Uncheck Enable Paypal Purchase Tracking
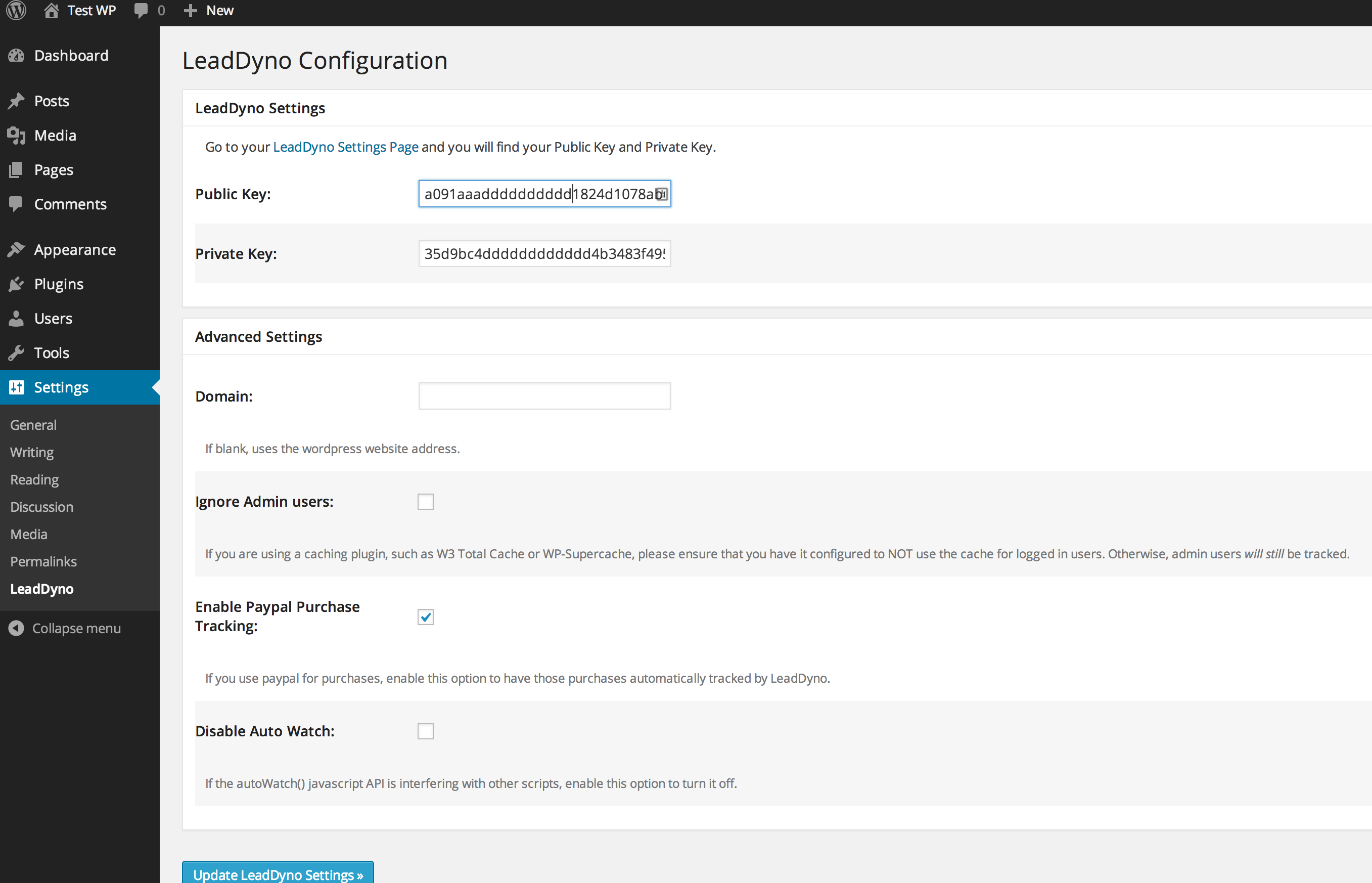 click(x=425, y=617)
